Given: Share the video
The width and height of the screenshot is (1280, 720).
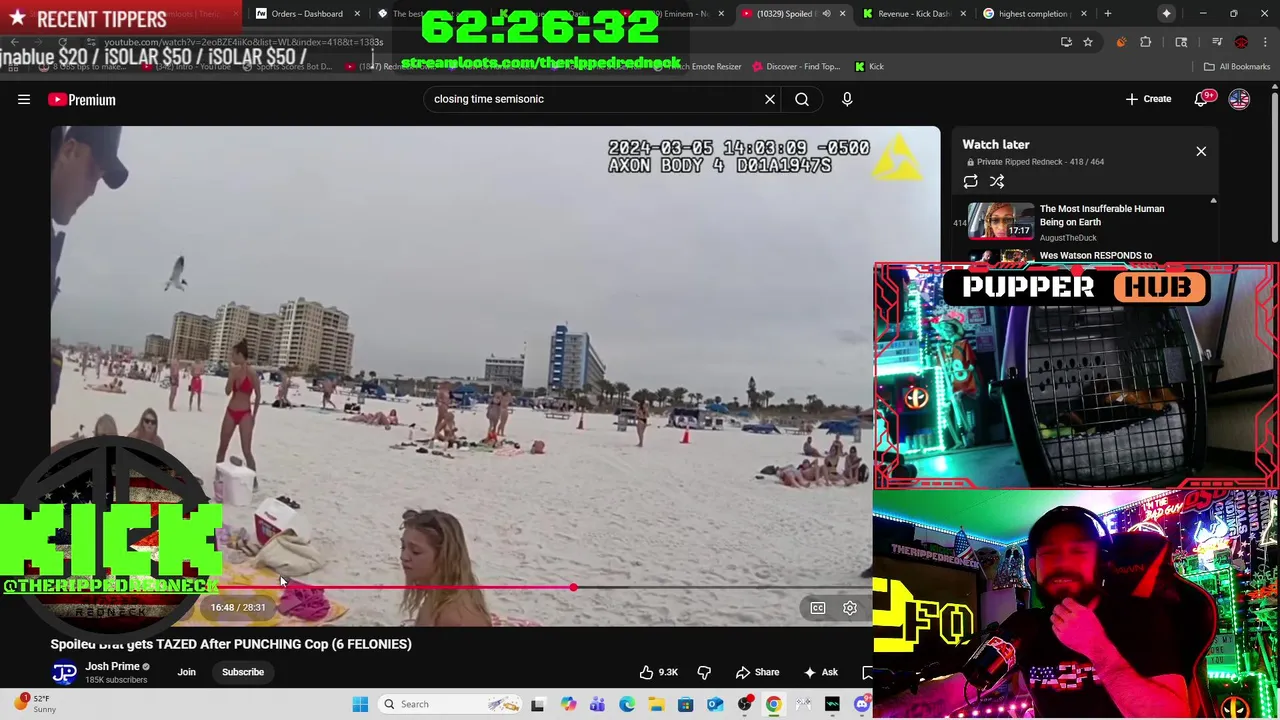Looking at the screenshot, I should click(757, 672).
